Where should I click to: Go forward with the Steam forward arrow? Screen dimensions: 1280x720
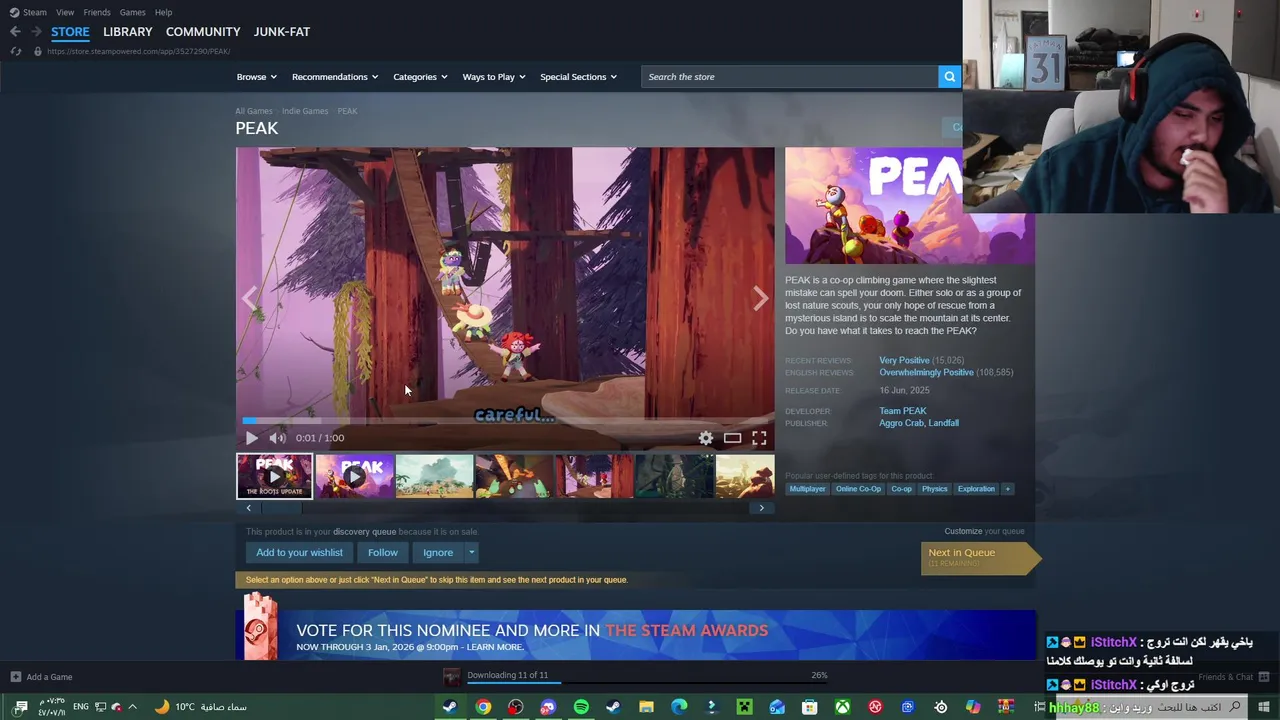click(36, 32)
